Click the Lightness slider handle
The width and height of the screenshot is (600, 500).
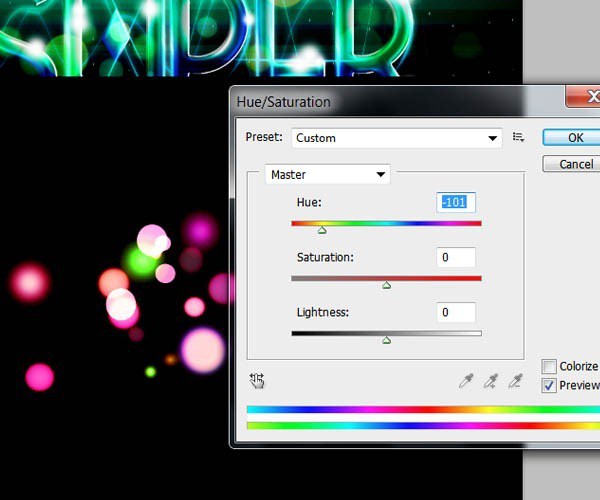pyautogui.click(x=386, y=340)
